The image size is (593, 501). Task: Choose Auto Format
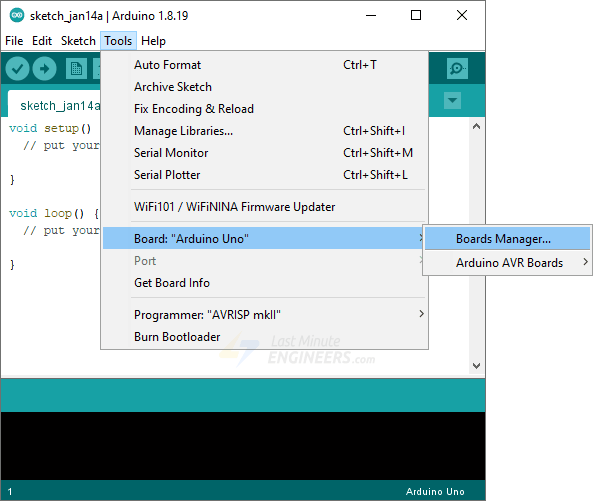265,65
